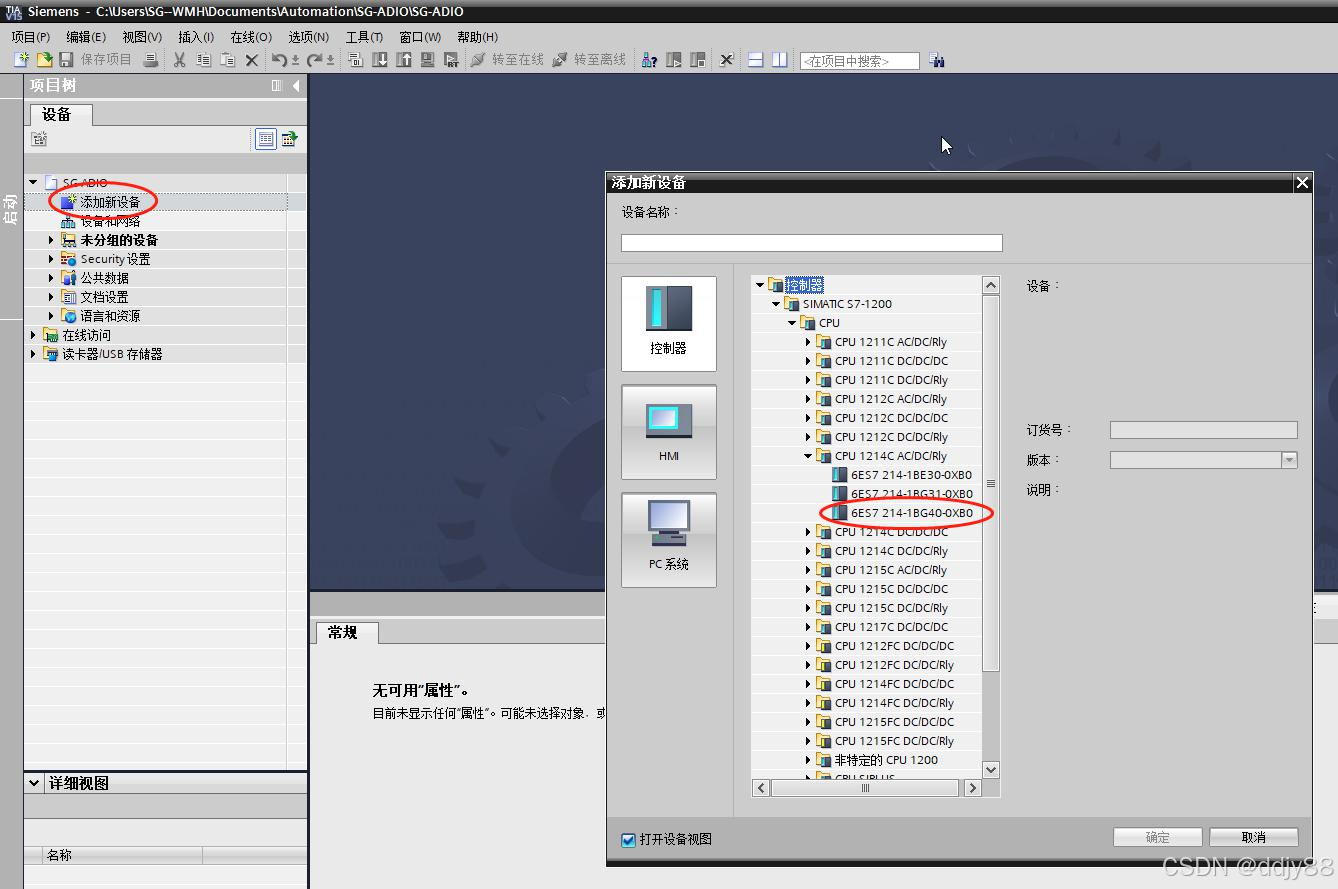Open accessible devices from the toolbar
Screen dimensions: 1338x889
click(x=649, y=60)
